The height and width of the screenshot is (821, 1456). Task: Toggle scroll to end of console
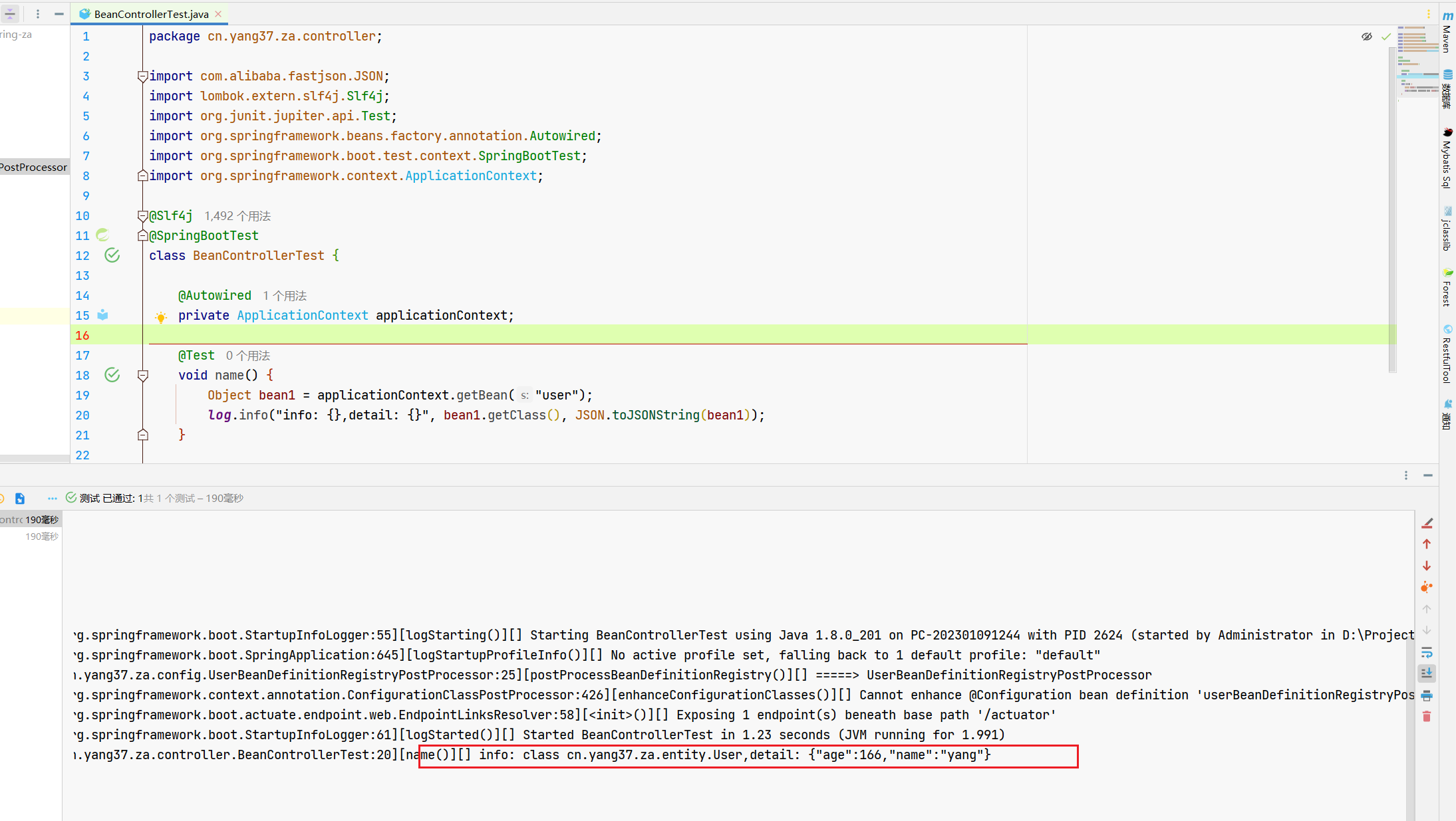point(1427,673)
